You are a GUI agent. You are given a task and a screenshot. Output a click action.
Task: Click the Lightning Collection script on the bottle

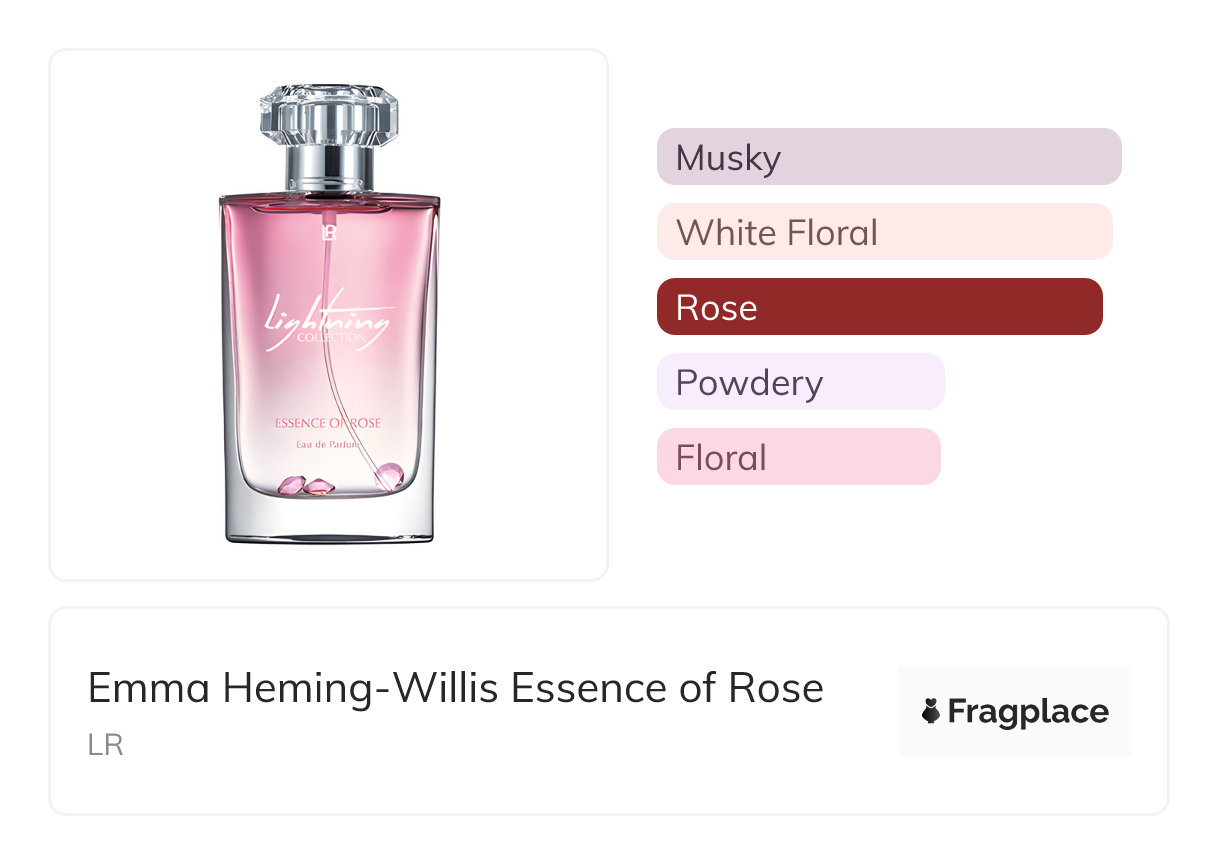(329, 321)
